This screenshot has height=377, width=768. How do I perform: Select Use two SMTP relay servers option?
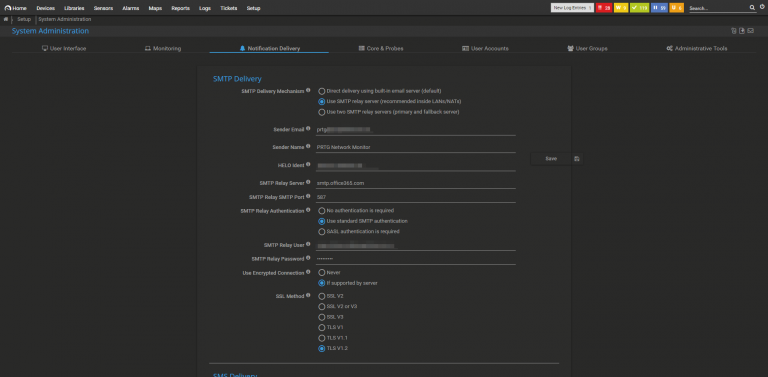point(321,112)
